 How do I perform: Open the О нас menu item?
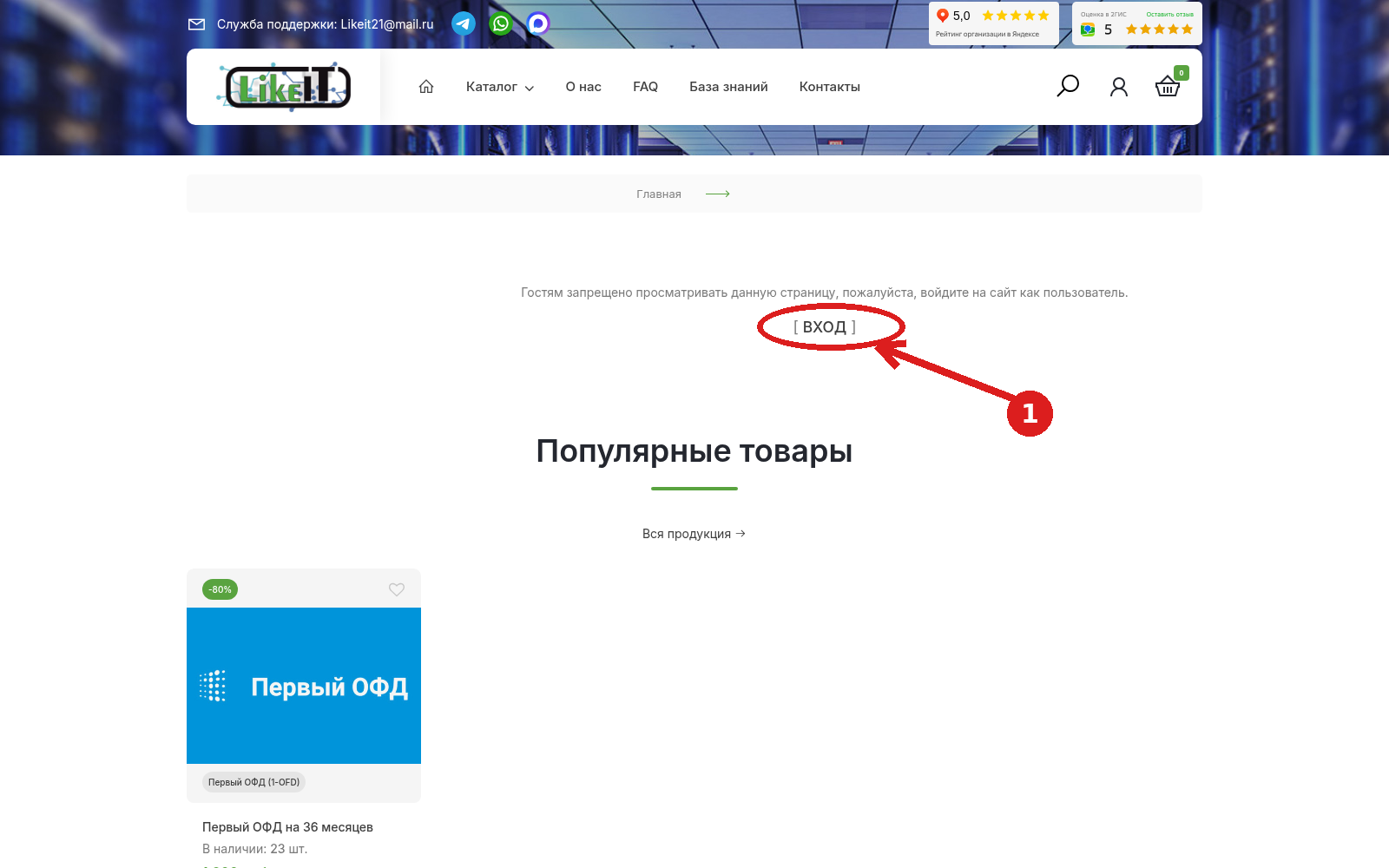pyautogui.click(x=583, y=87)
